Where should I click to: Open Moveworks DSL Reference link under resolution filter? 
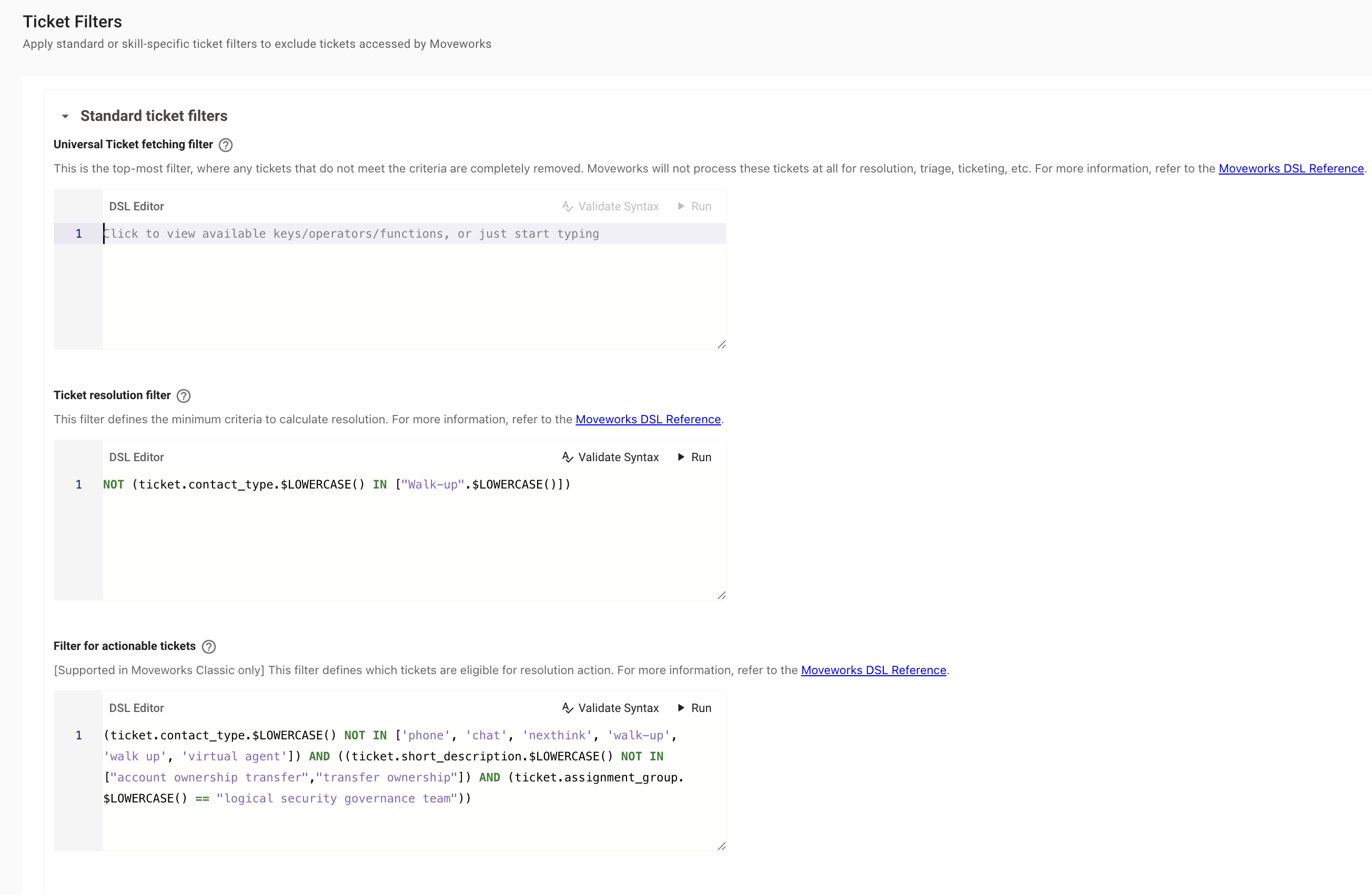click(x=648, y=420)
